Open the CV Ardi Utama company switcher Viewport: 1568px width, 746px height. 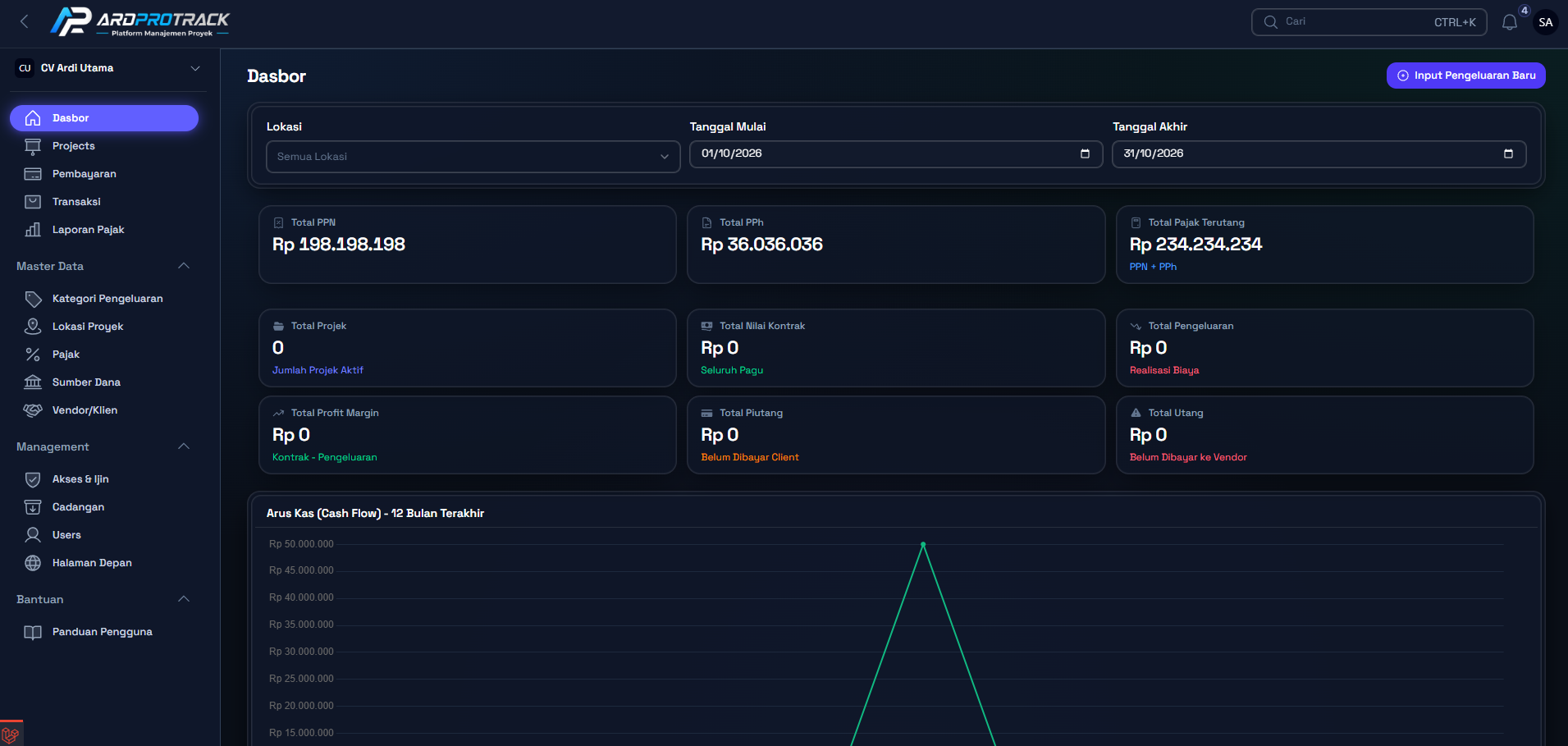tap(108, 68)
